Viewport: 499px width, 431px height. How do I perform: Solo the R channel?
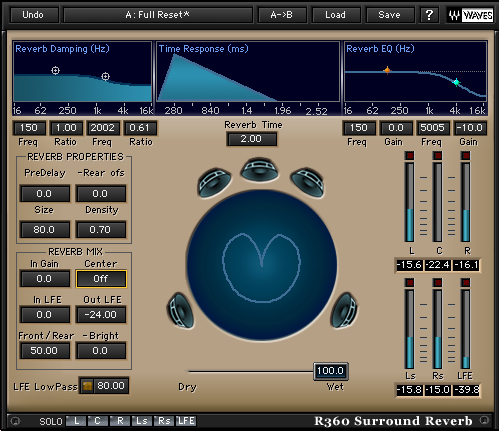click(x=120, y=421)
